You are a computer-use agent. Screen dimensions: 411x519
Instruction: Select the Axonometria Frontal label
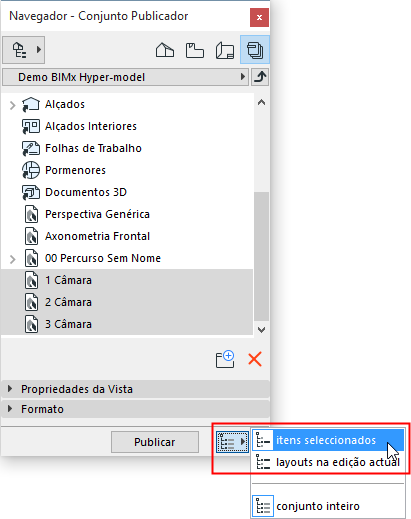click(x=97, y=236)
